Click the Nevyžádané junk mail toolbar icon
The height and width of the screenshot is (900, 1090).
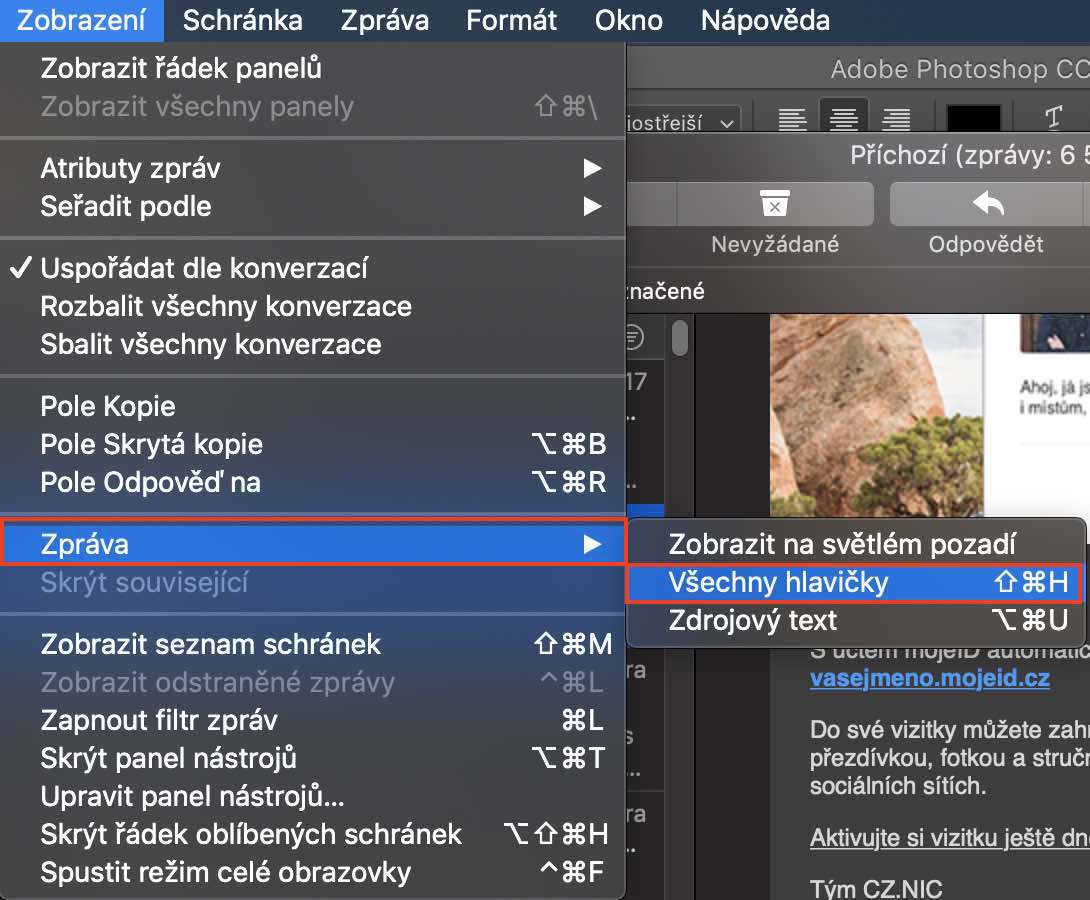point(775,204)
